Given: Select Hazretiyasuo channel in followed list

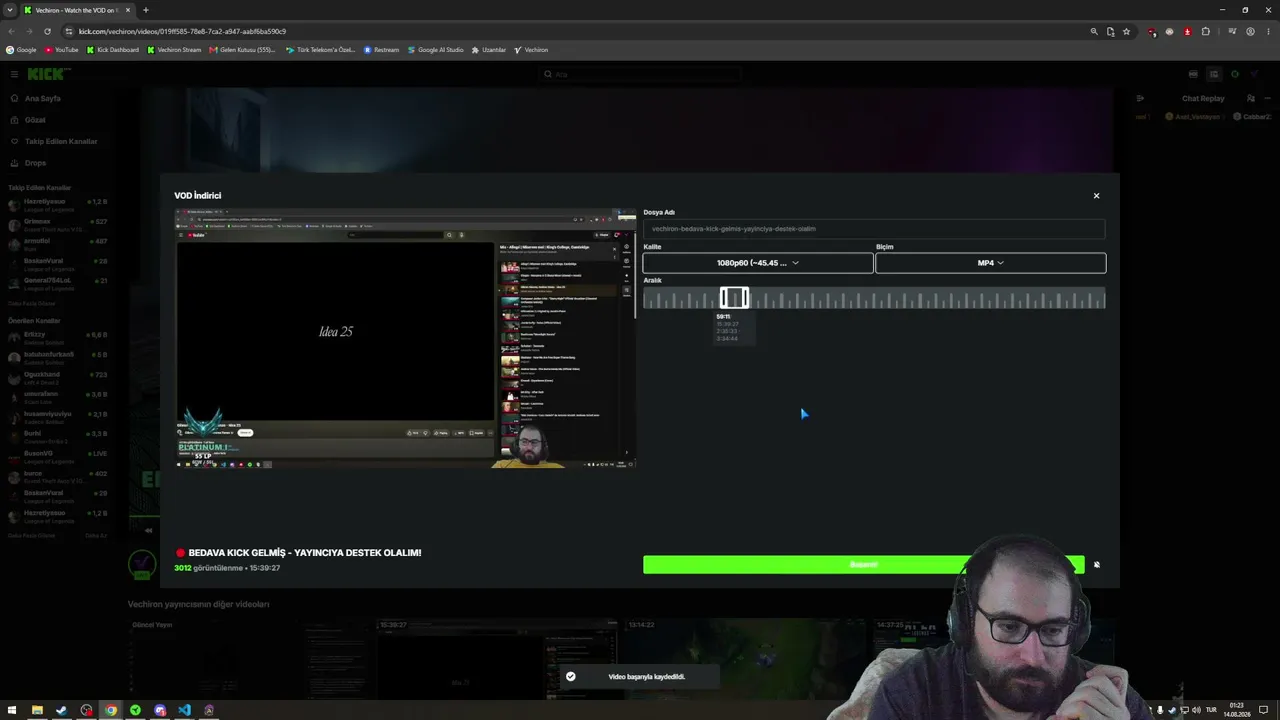Looking at the screenshot, I should point(58,206).
